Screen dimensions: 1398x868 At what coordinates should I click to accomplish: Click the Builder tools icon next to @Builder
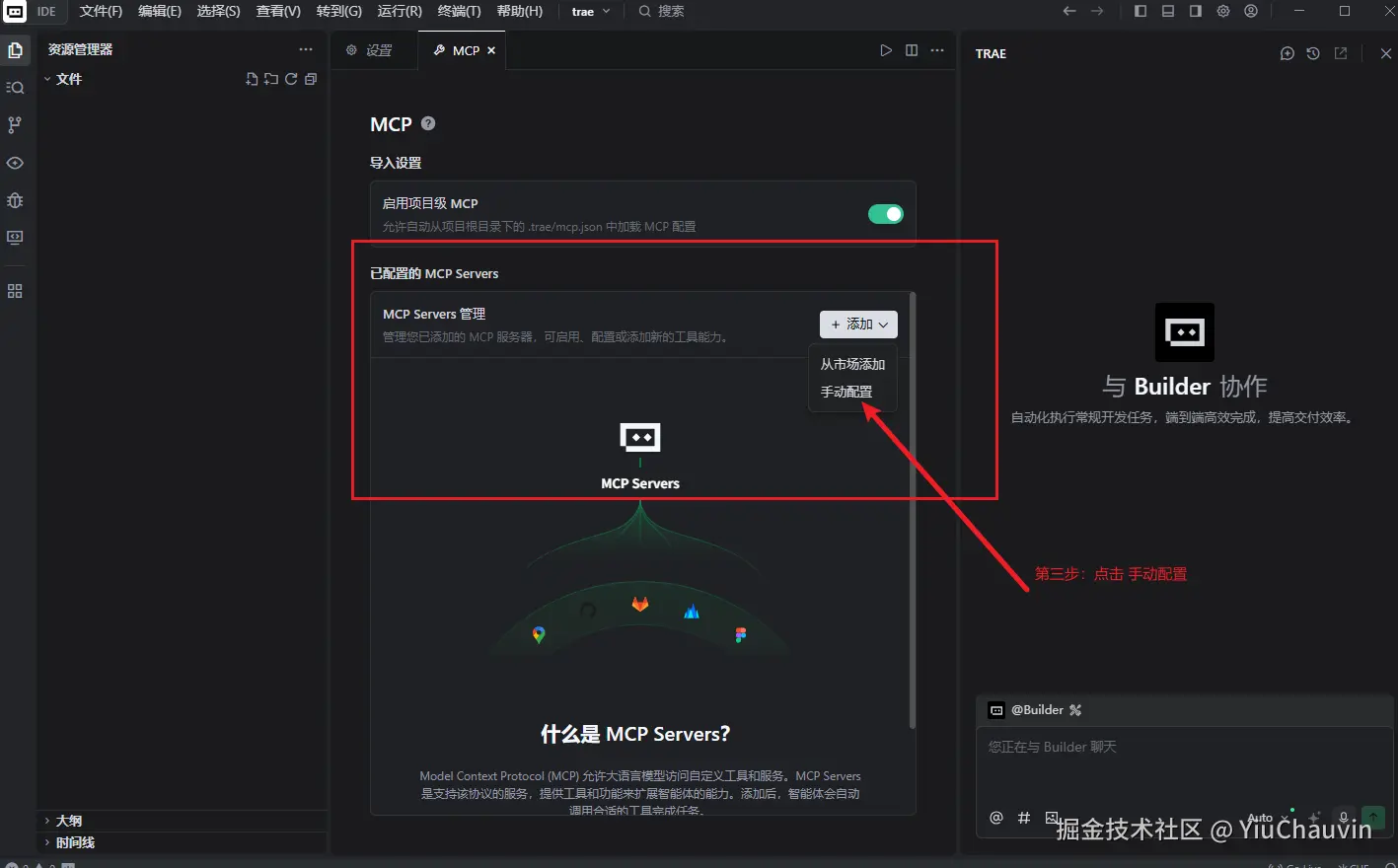(x=1075, y=710)
